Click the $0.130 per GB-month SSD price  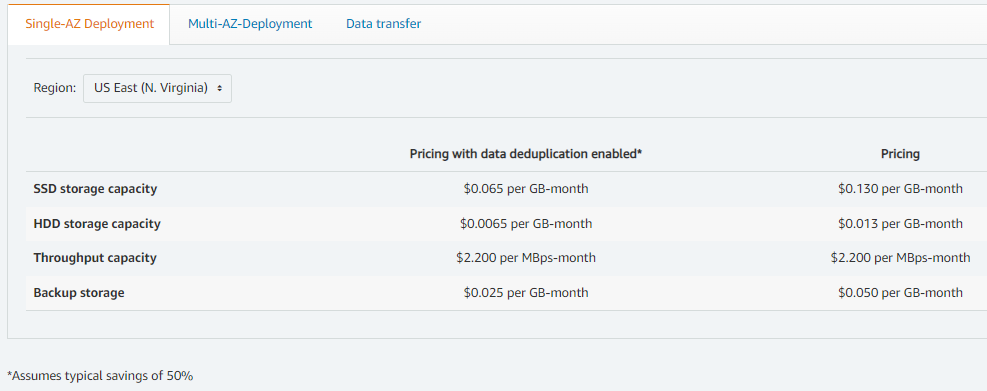point(900,189)
